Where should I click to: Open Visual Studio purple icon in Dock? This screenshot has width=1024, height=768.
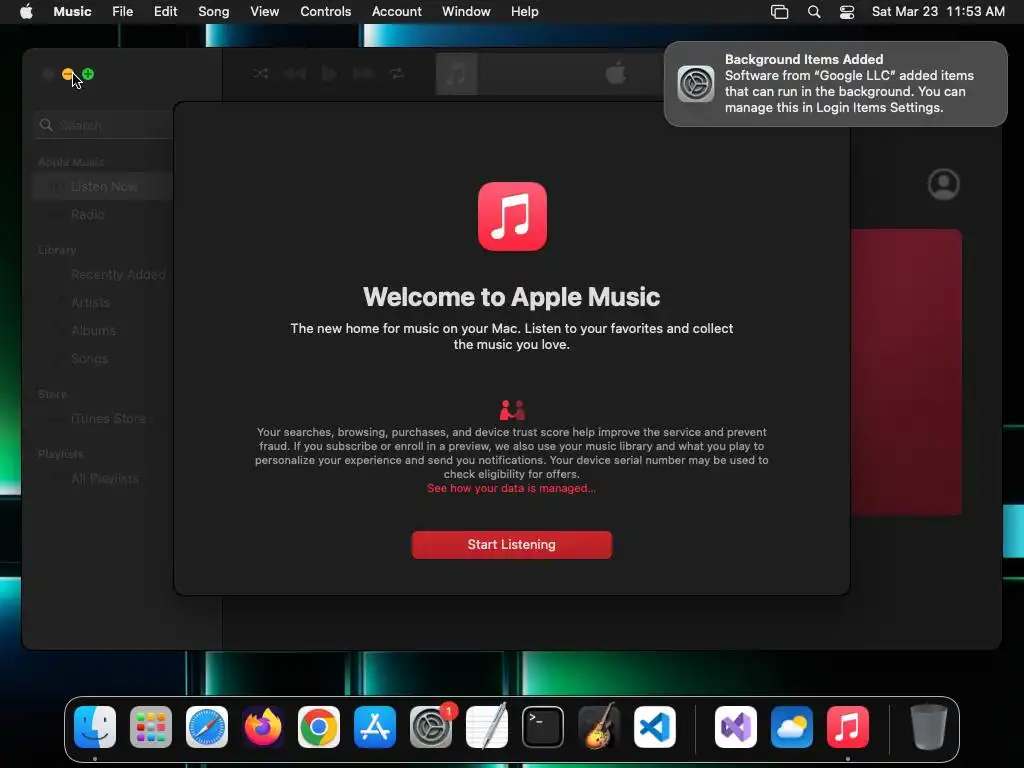point(736,727)
